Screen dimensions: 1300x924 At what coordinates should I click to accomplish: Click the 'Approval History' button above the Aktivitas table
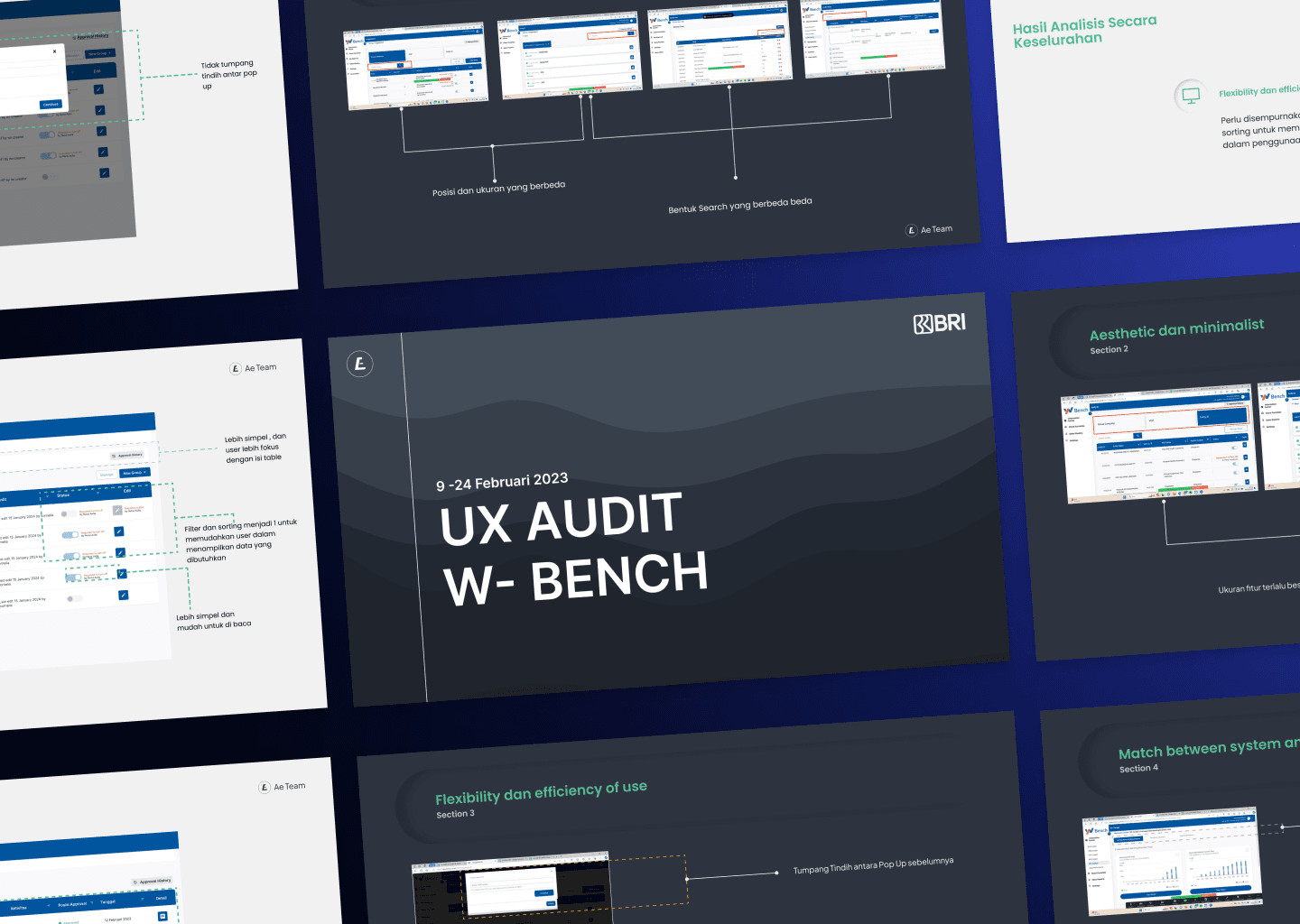coord(152,881)
